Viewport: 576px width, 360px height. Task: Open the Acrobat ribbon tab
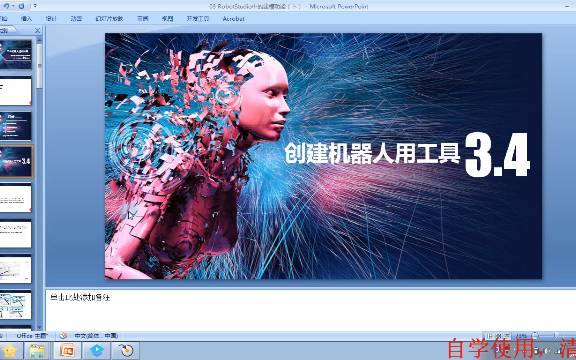(x=233, y=18)
